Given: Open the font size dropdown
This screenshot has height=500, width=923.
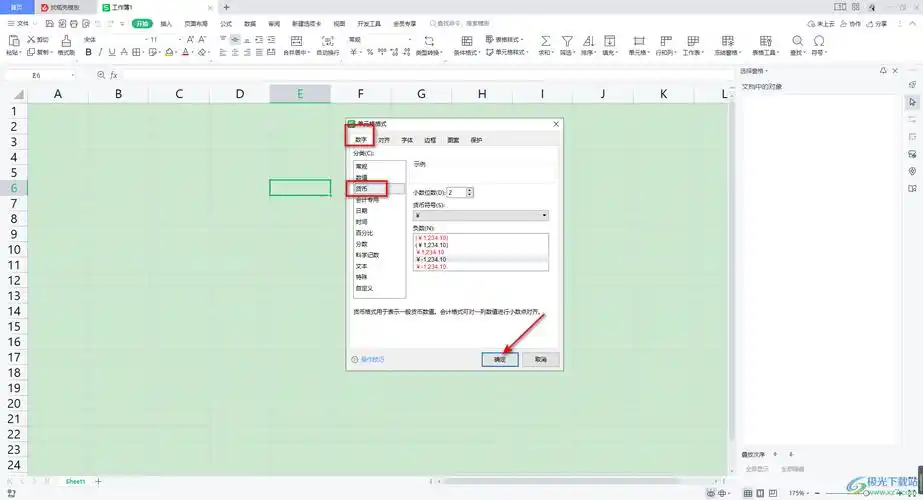Looking at the screenshot, I should click(x=180, y=39).
